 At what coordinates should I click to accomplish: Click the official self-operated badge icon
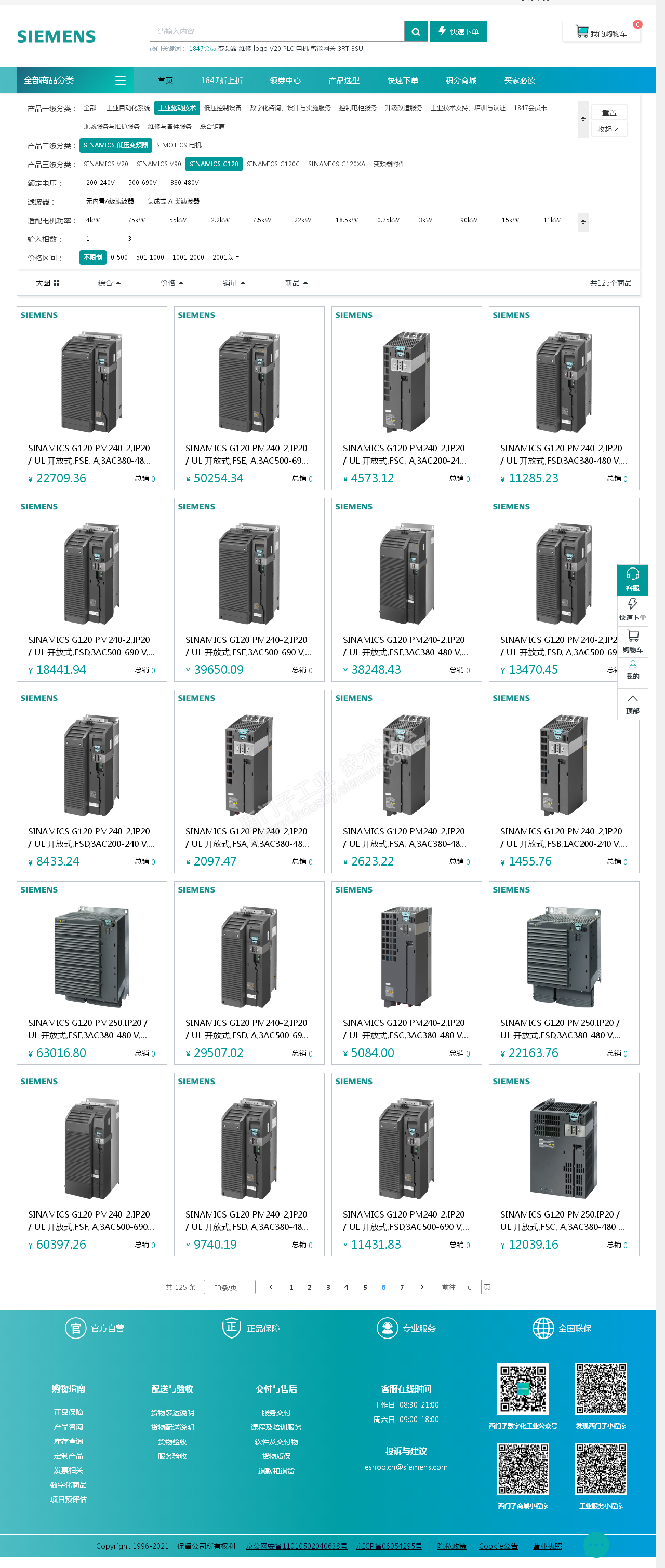point(75,1328)
